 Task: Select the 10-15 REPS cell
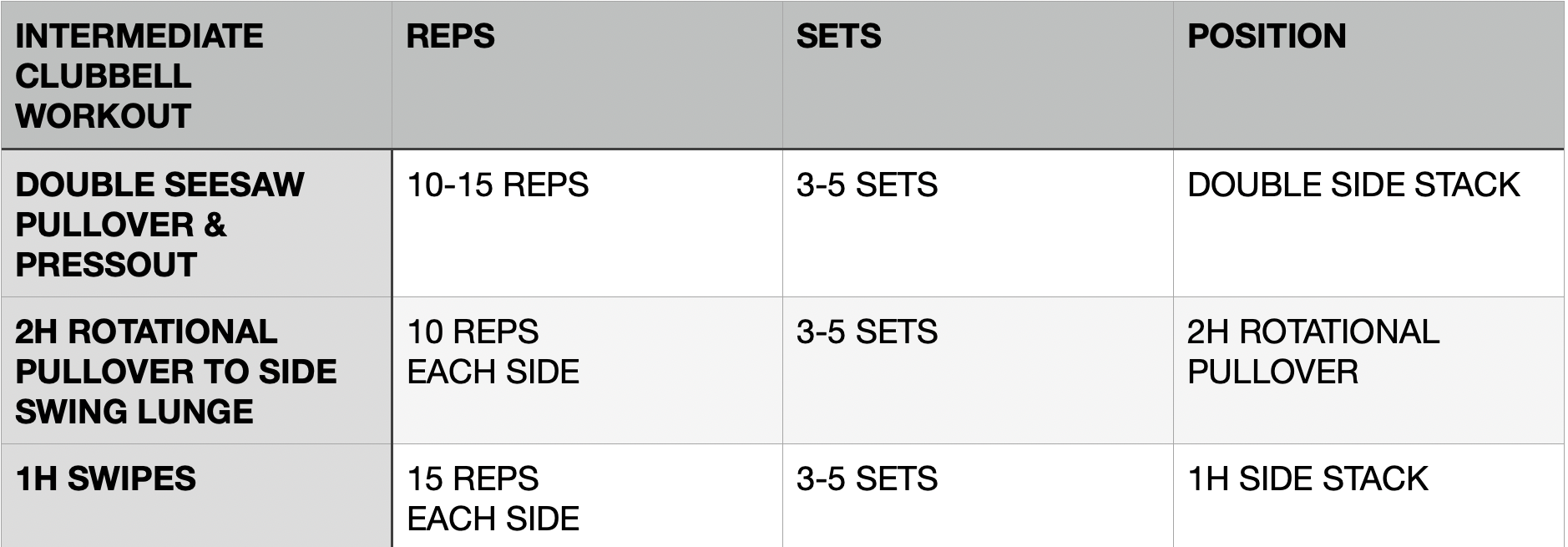587,223
